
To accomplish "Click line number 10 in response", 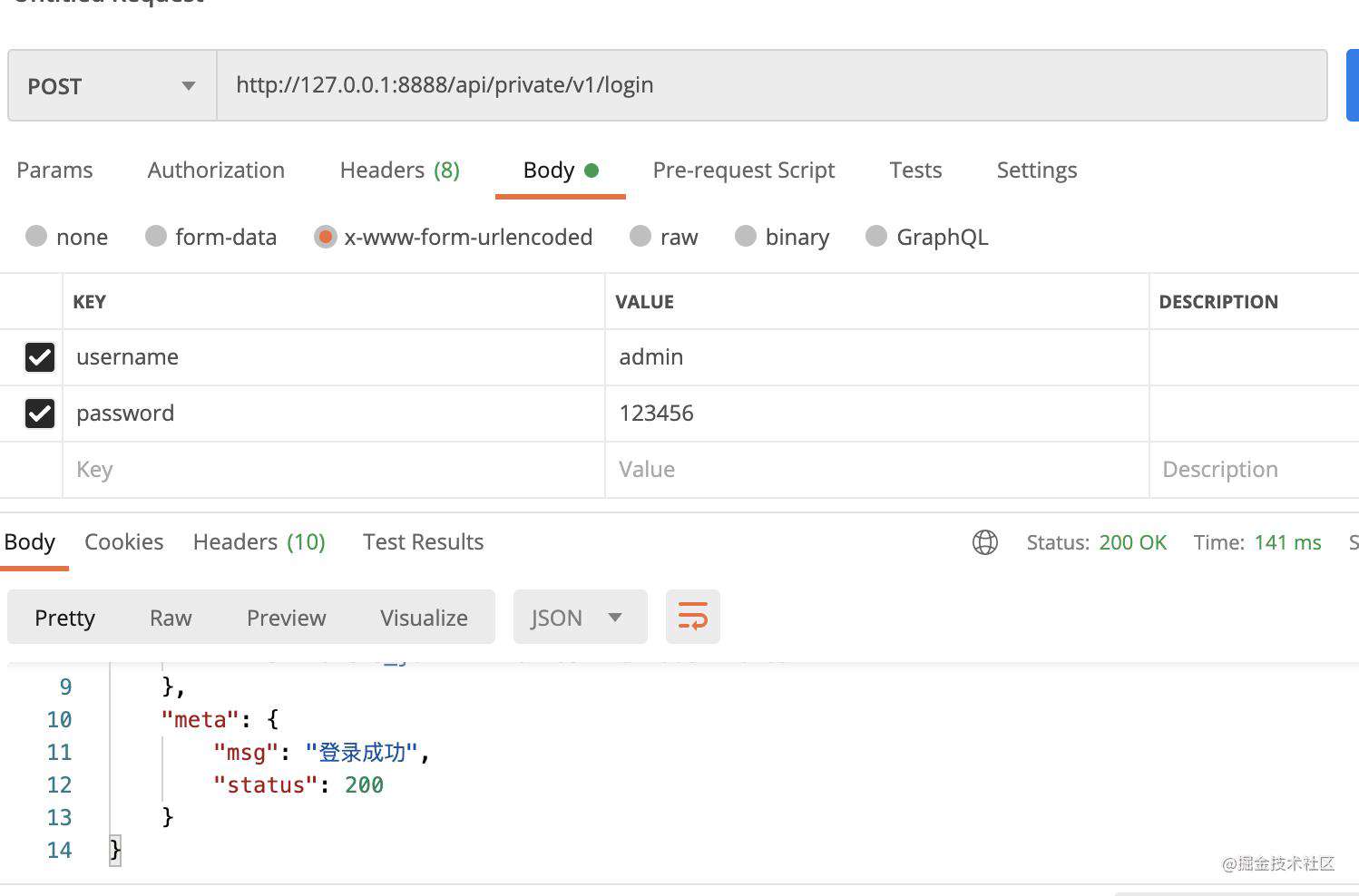I will [59, 720].
